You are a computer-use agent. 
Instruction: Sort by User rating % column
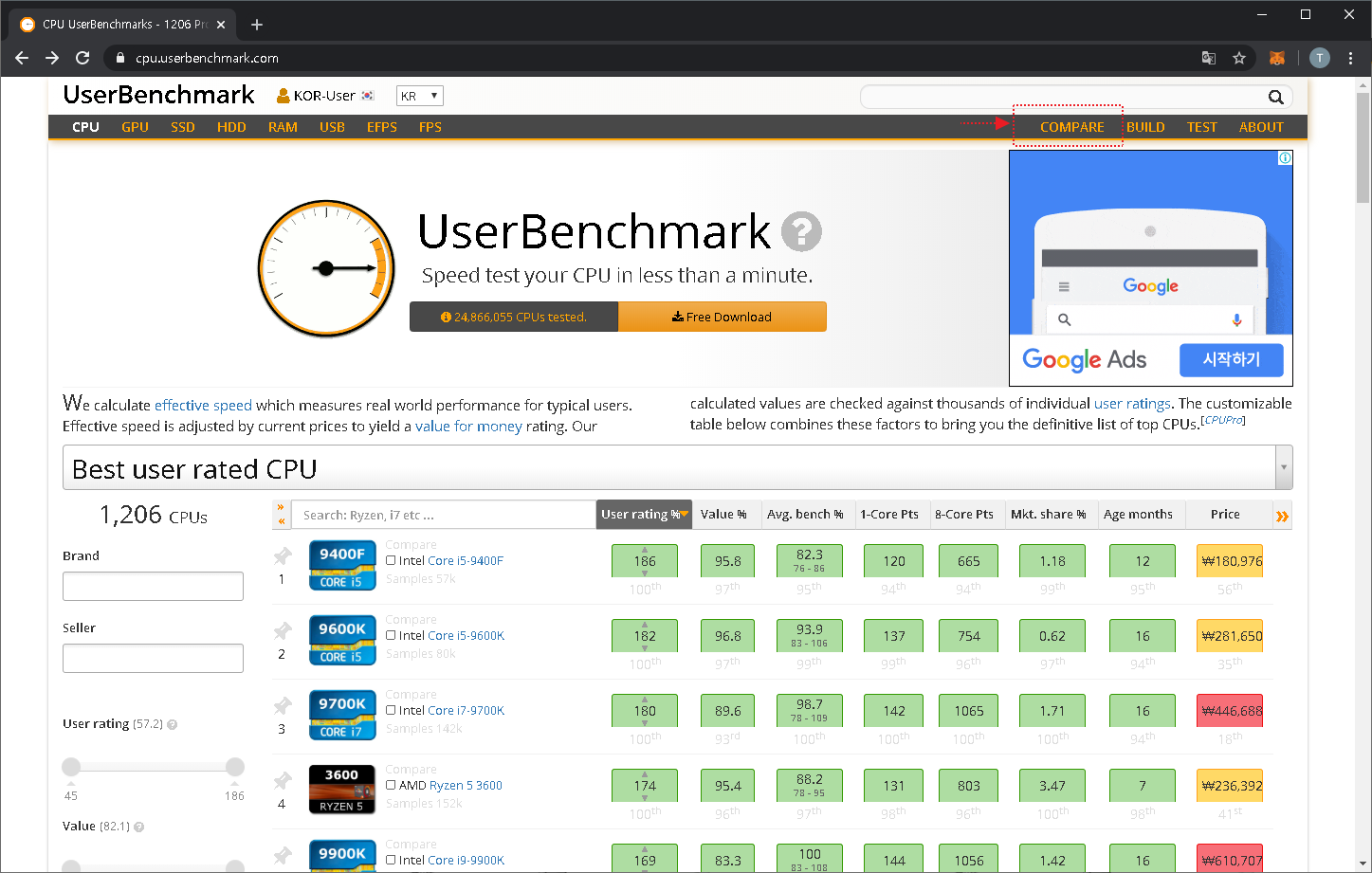pos(644,514)
